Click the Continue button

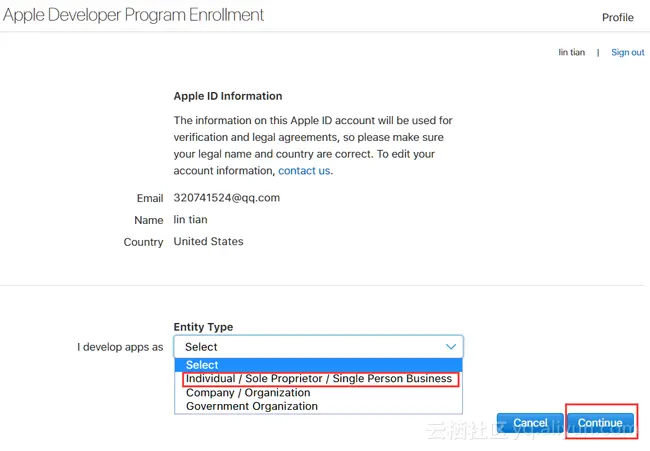[x=600, y=423]
